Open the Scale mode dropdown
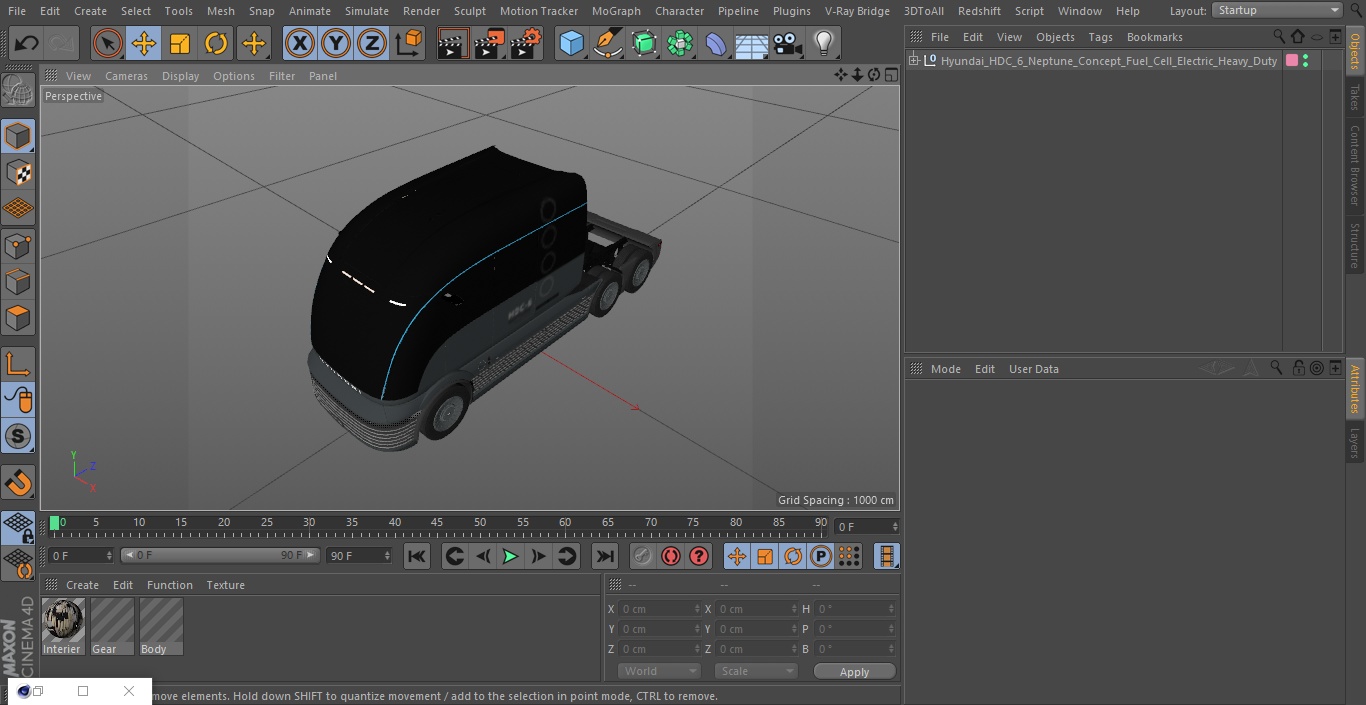1366x705 pixels. click(756, 672)
